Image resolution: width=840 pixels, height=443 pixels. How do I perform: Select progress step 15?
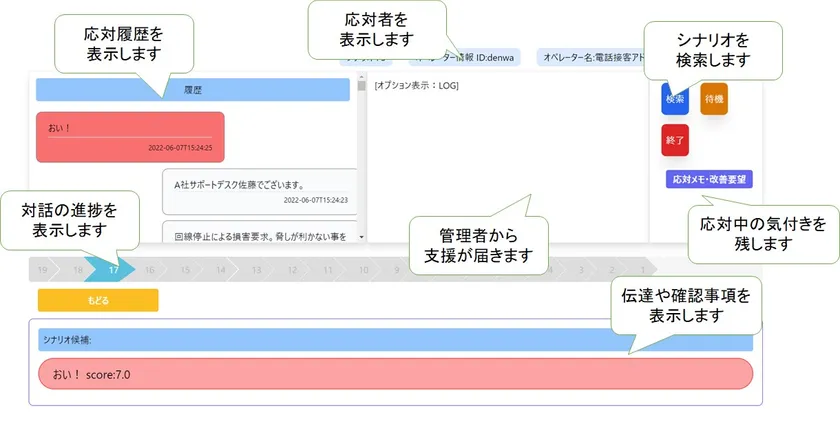[185, 270]
